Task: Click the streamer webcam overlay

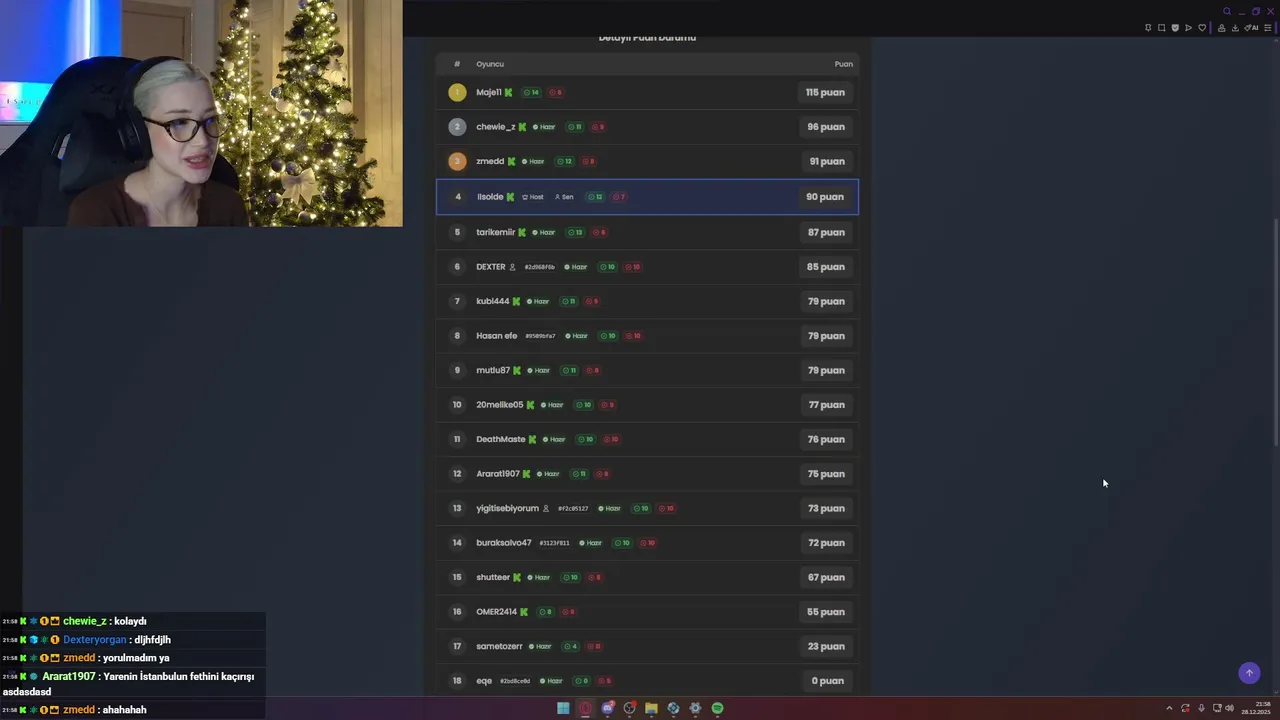Action: coord(201,113)
